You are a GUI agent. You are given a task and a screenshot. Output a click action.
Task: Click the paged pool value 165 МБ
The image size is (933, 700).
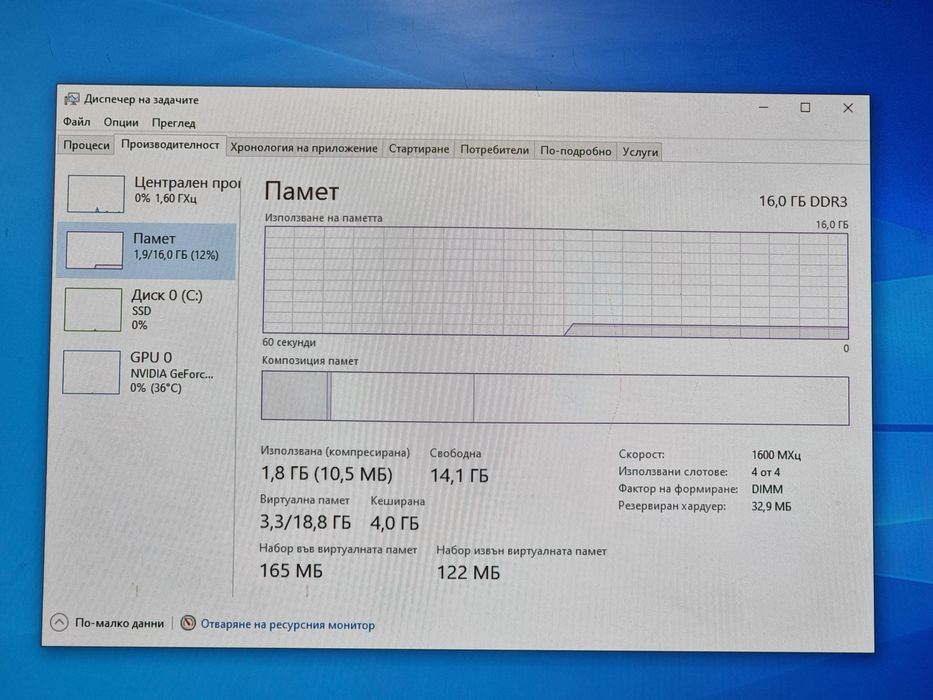[291, 570]
